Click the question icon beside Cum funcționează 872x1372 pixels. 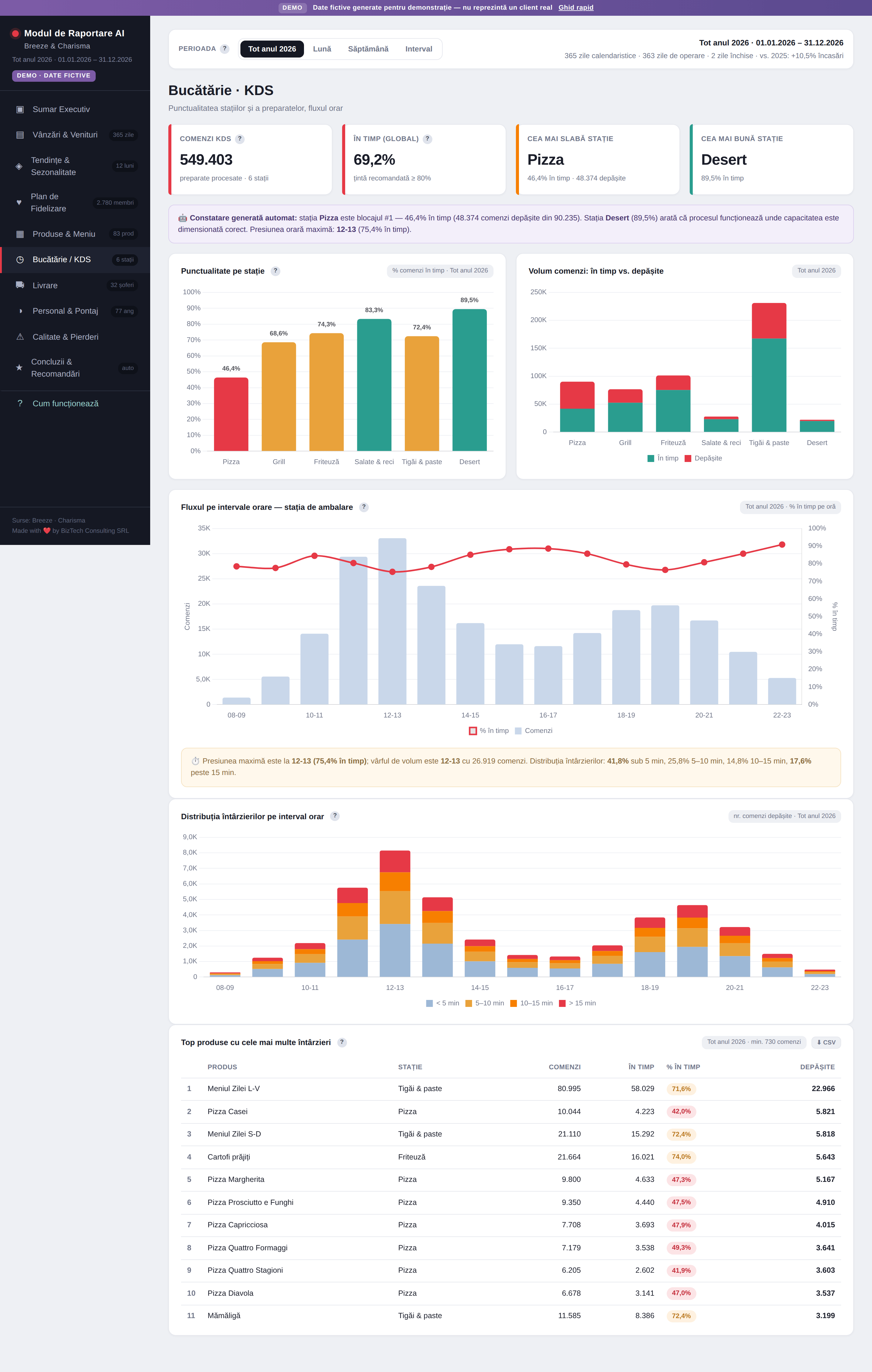[20, 403]
